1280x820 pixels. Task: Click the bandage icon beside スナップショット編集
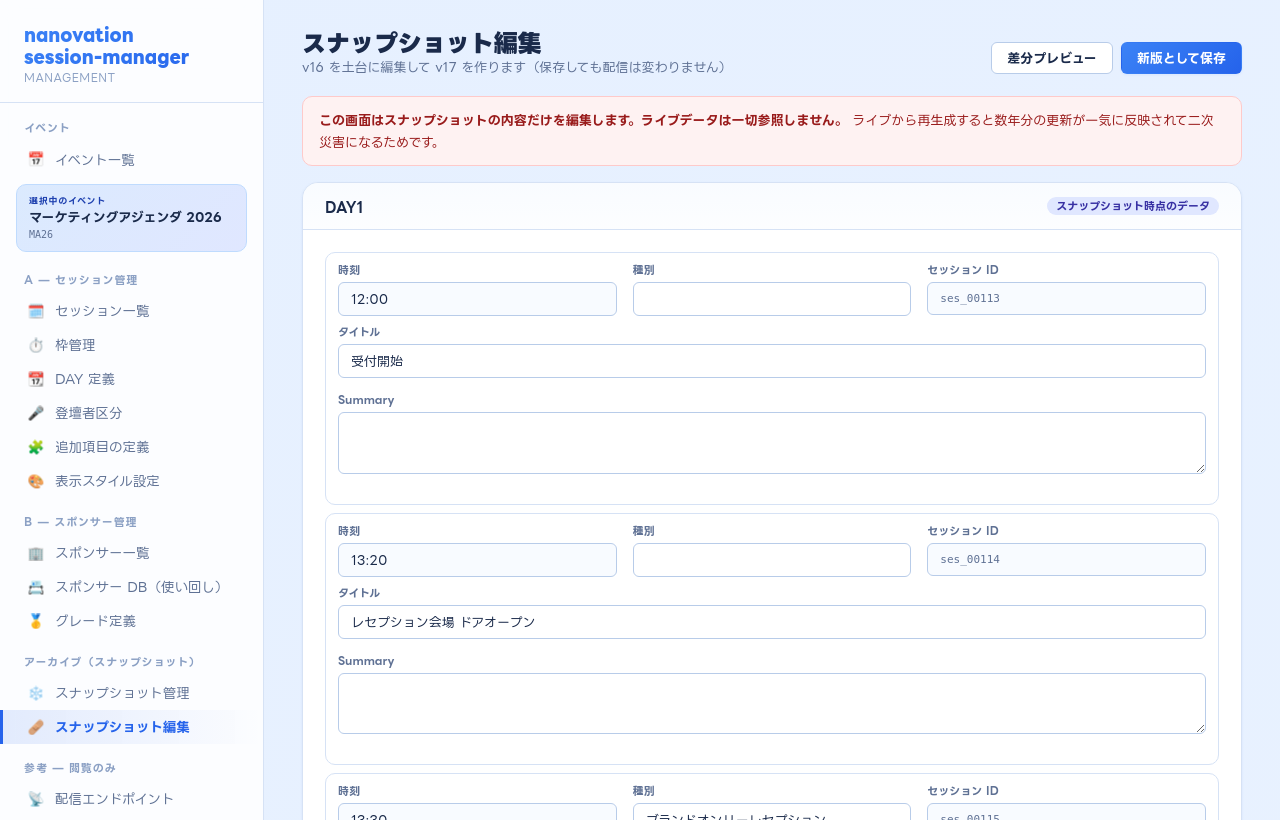pos(36,727)
